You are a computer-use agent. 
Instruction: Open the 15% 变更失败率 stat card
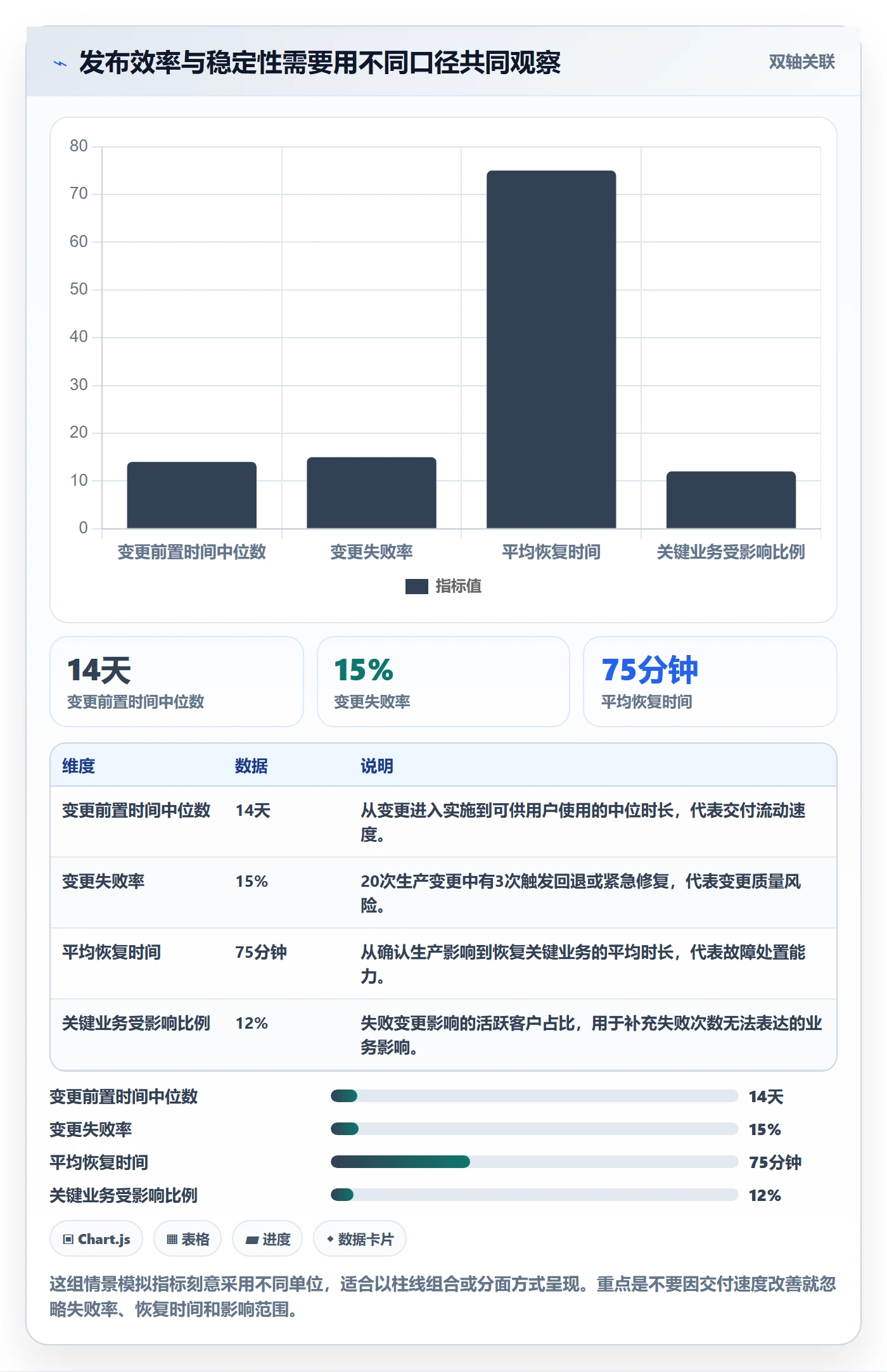(x=443, y=682)
